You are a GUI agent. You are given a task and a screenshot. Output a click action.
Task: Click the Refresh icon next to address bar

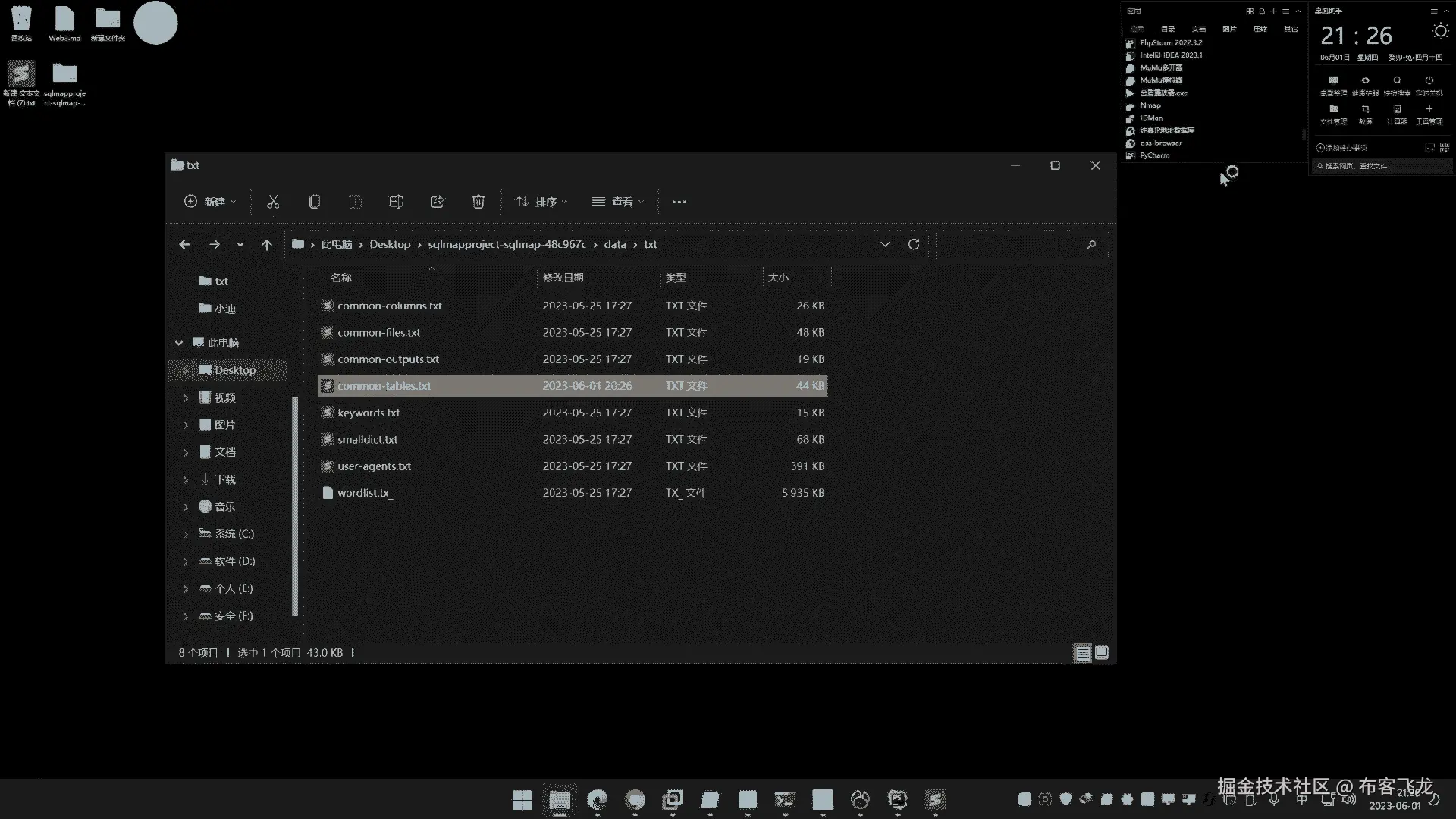coord(914,244)
